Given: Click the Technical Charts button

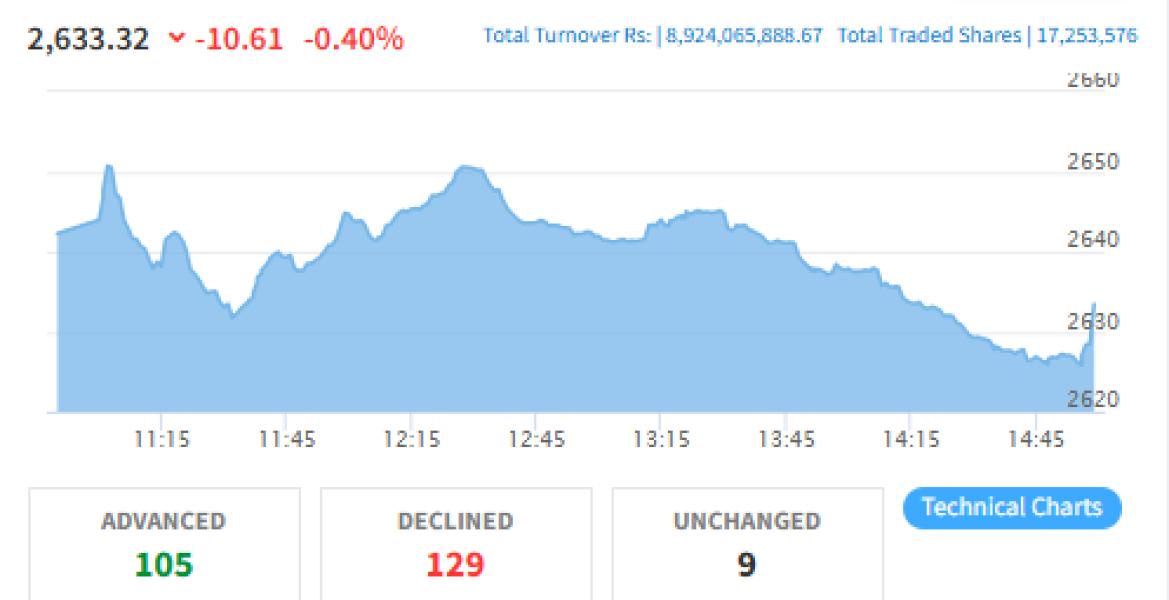Looking at the screenshot, I should tap(1011, 507).
